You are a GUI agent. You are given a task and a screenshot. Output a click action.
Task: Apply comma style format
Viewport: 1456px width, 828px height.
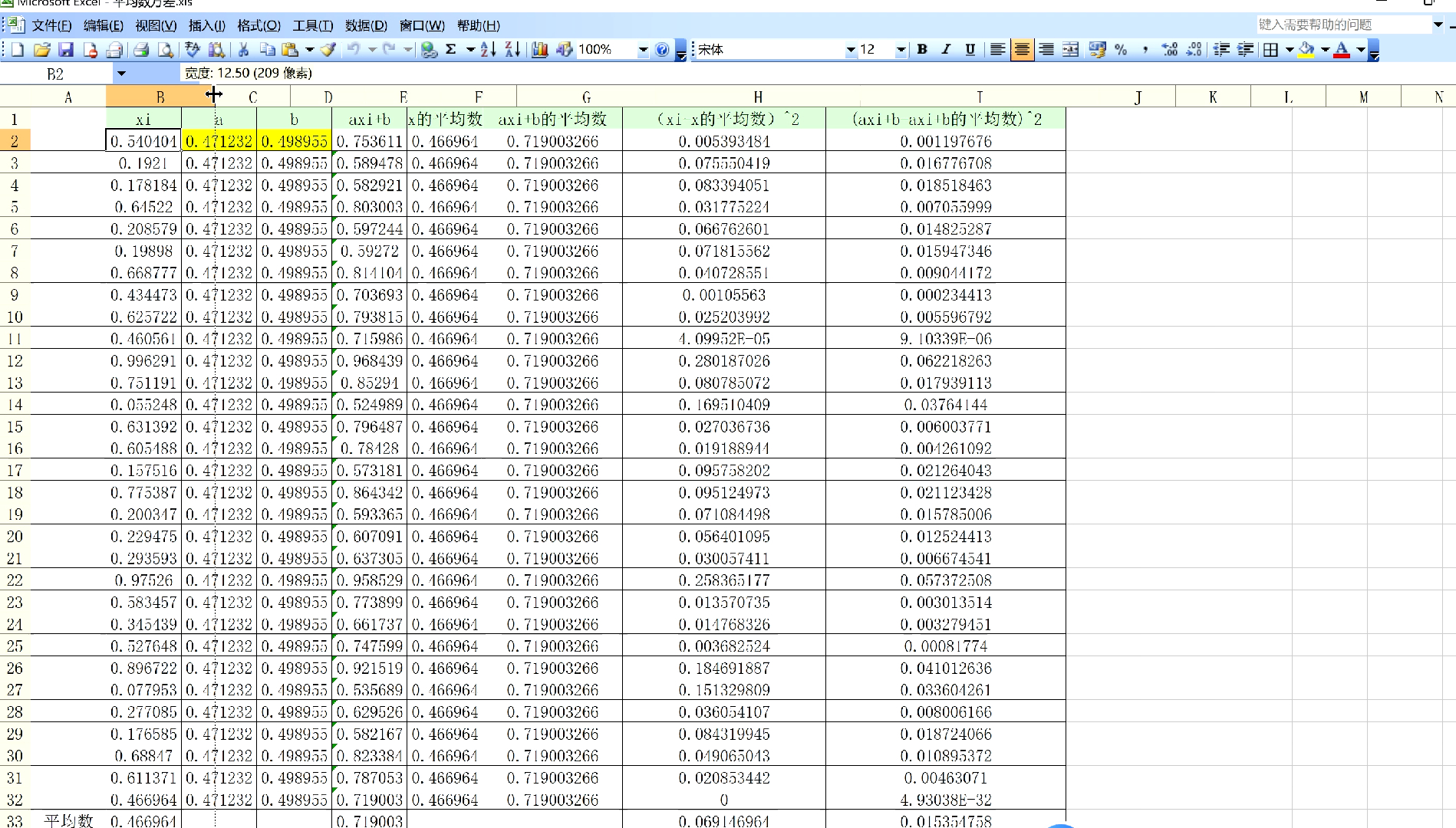click(1145, 50)
